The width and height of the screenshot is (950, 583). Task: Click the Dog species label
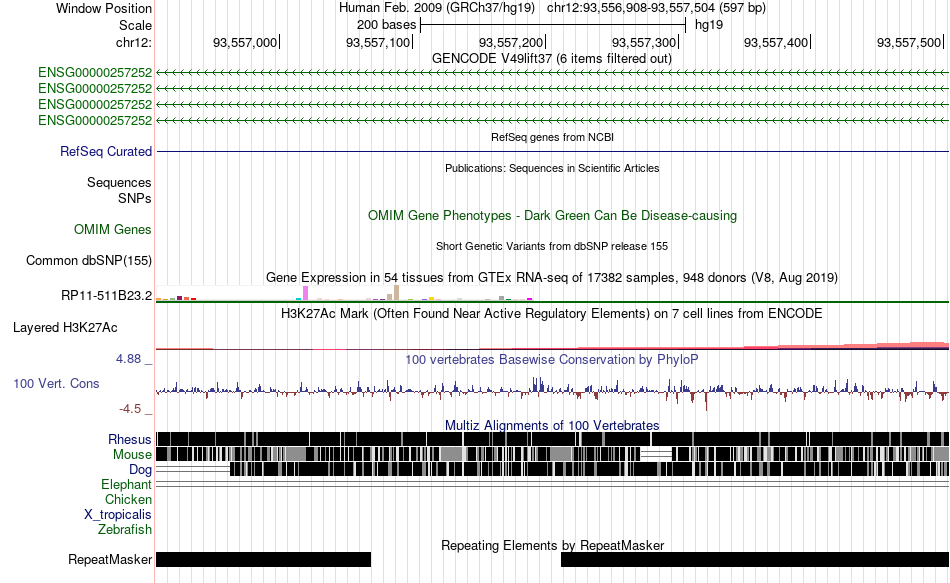141,470
